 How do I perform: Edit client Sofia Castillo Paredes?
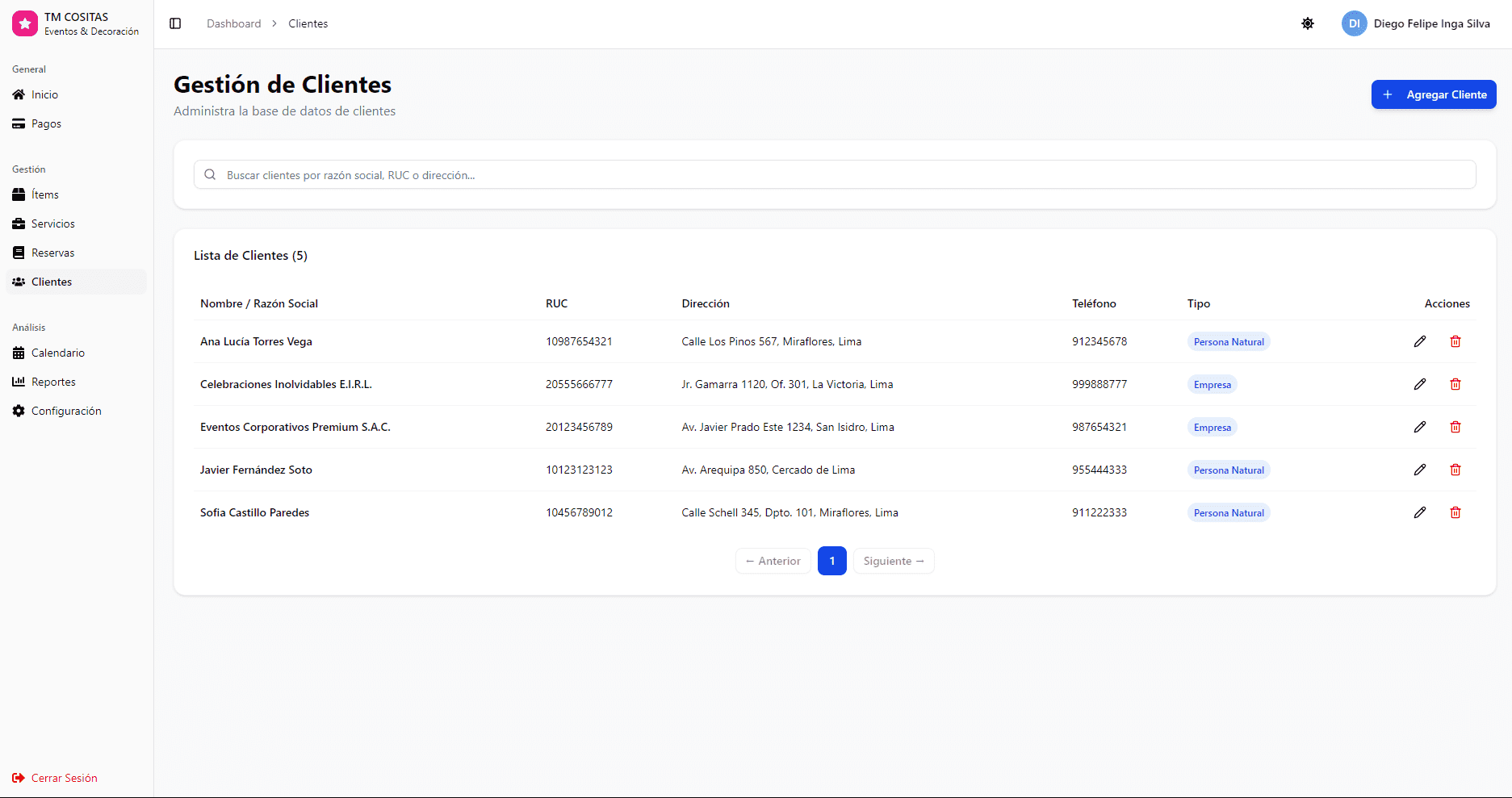1420,512
